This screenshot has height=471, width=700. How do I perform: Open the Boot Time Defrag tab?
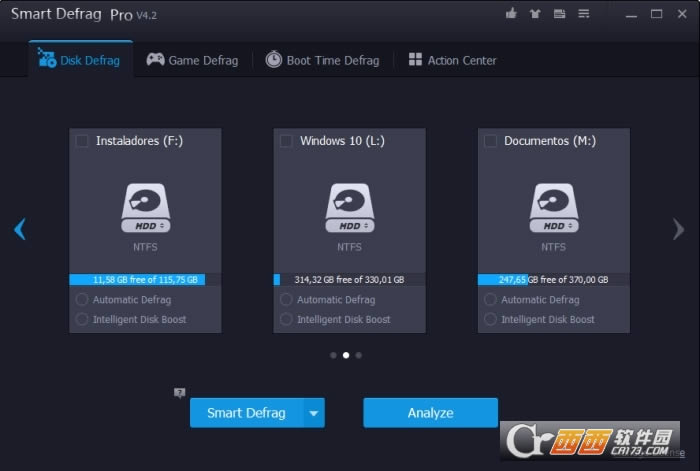tap(322, 60)
